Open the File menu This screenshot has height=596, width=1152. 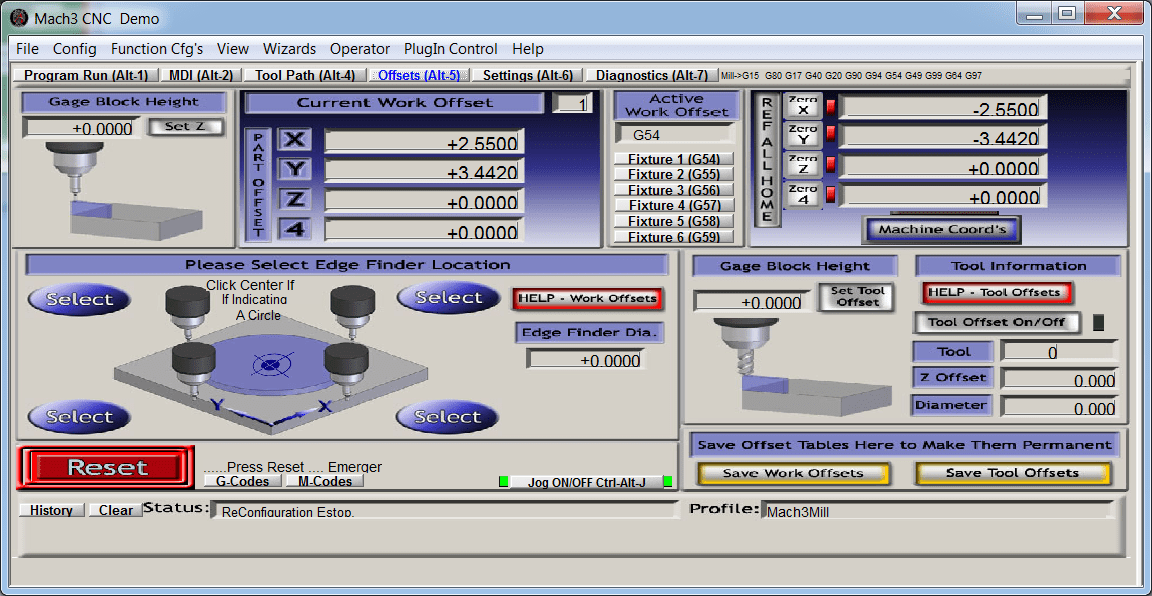tap(27, 49)
